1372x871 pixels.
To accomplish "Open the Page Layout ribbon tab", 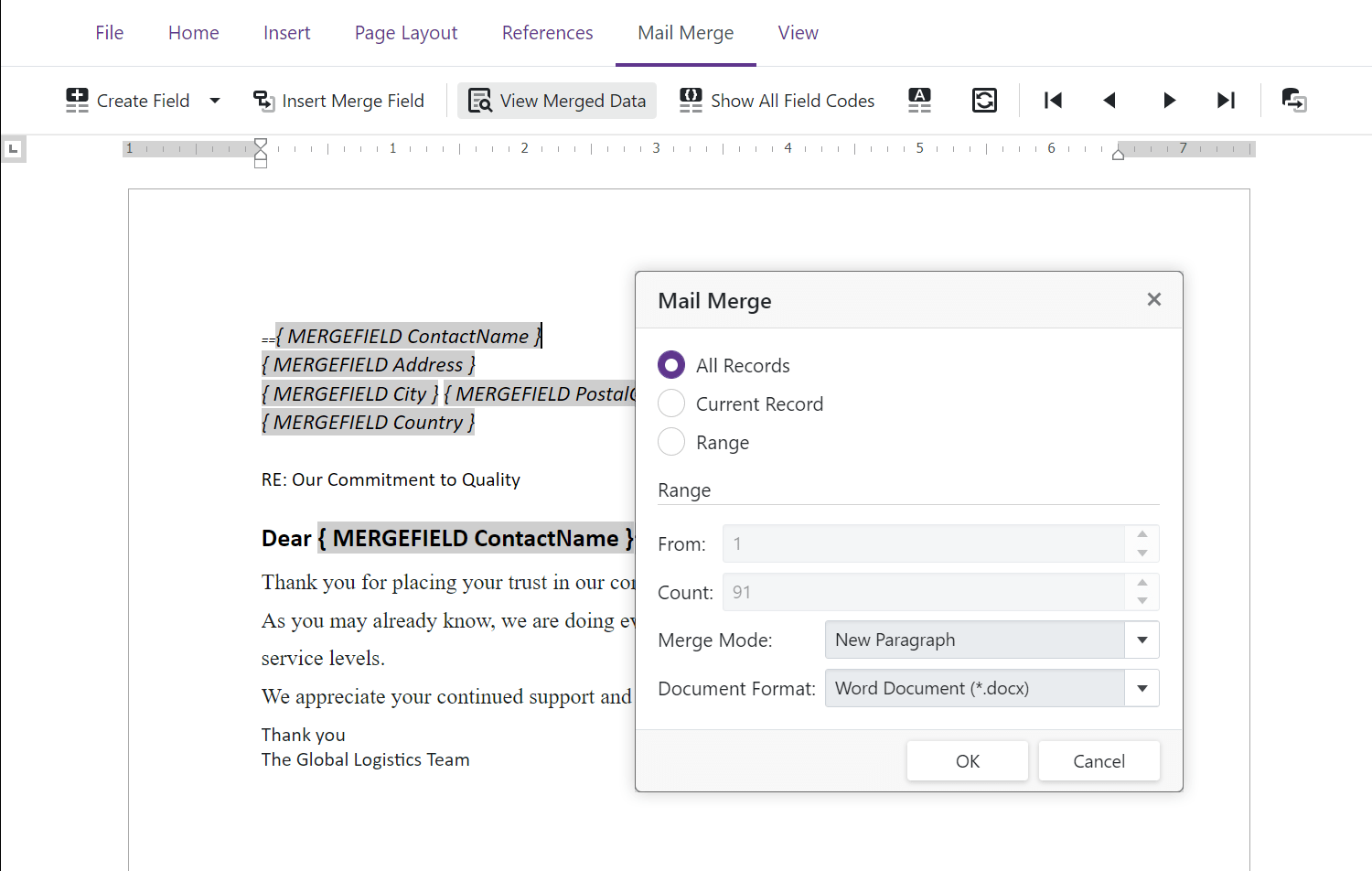I will pyautogui.click(x=405, y=32).
